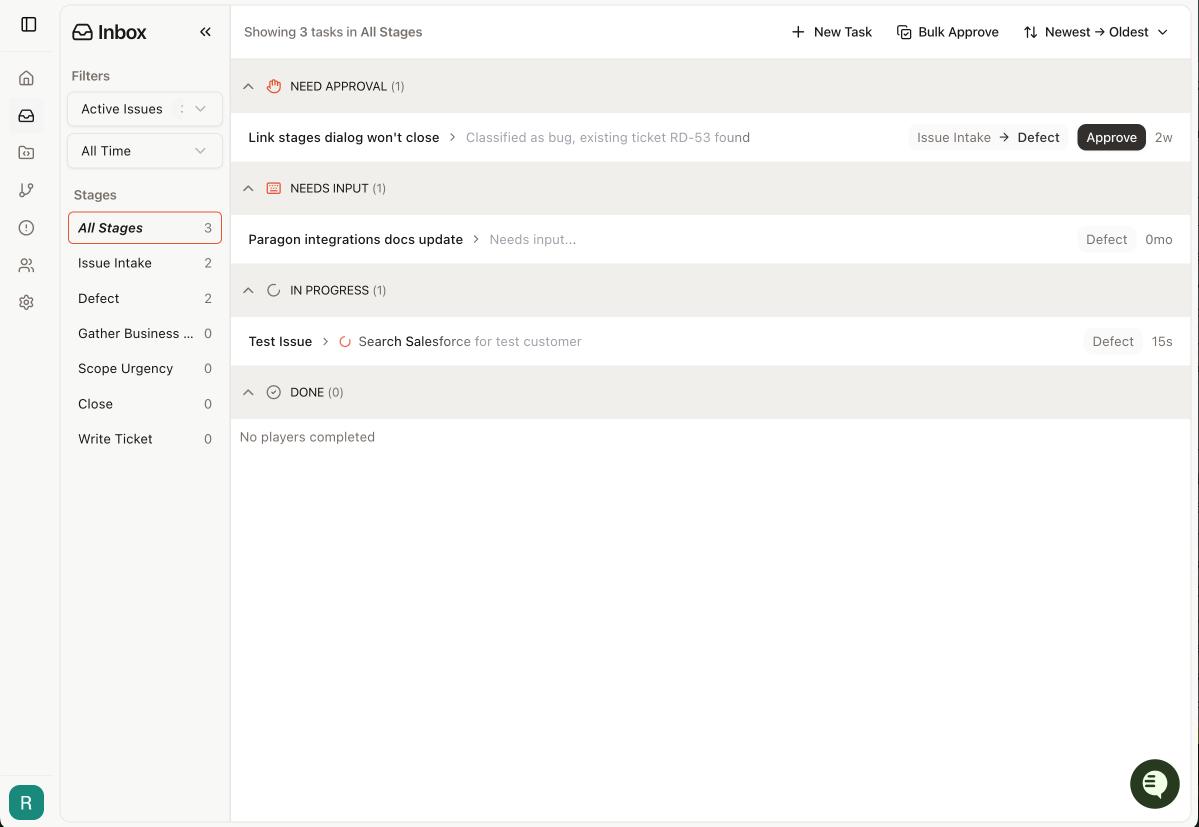Open the All Time filter dropdown
Viewport: 1199px width, 827px height.
point(144,150)
